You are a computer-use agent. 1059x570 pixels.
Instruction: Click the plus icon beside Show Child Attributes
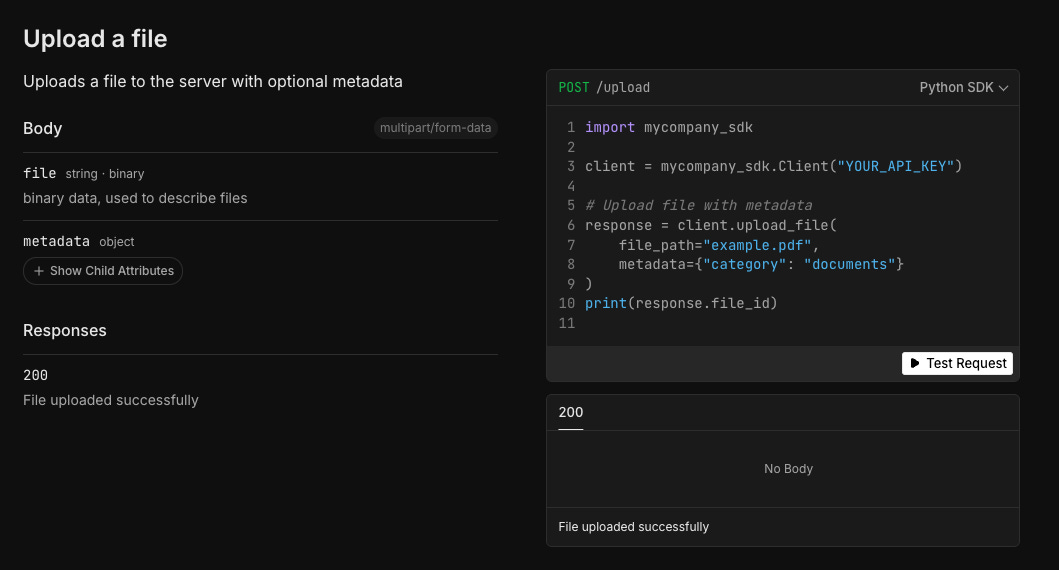coord(38,271)
